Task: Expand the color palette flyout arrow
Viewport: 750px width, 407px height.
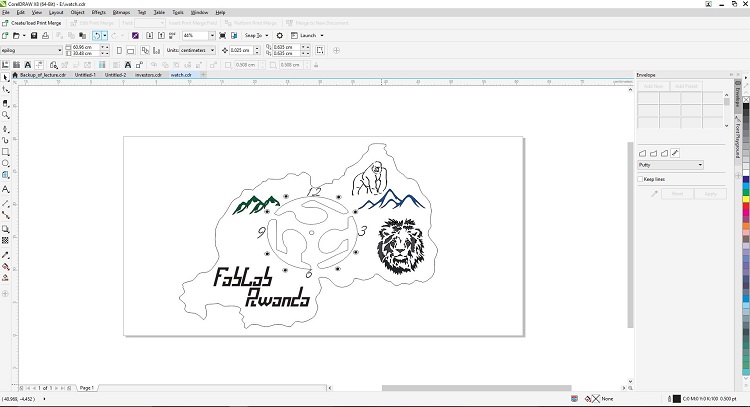Action: (746, 77)
